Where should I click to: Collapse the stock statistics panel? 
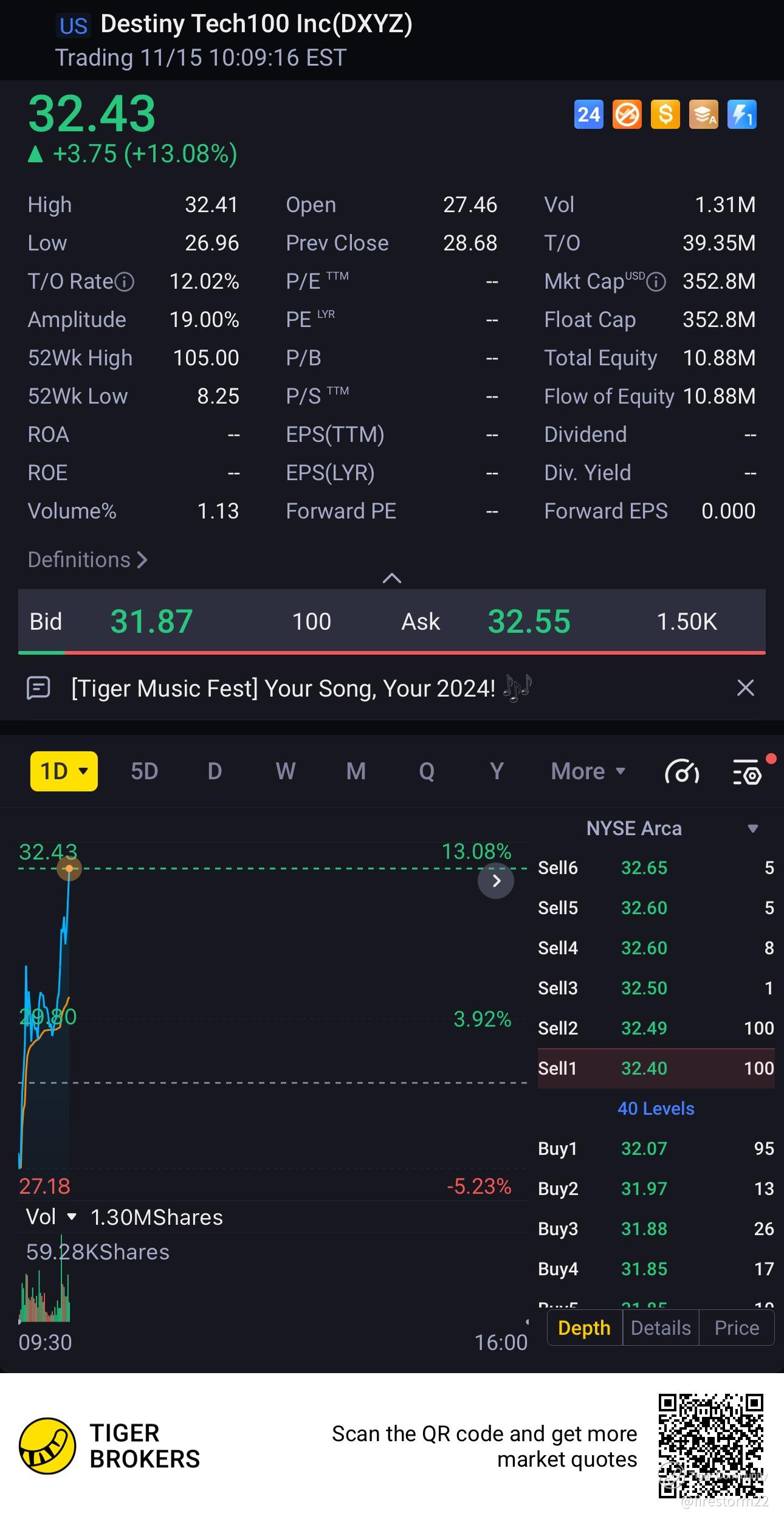click(x=392, y=577)
